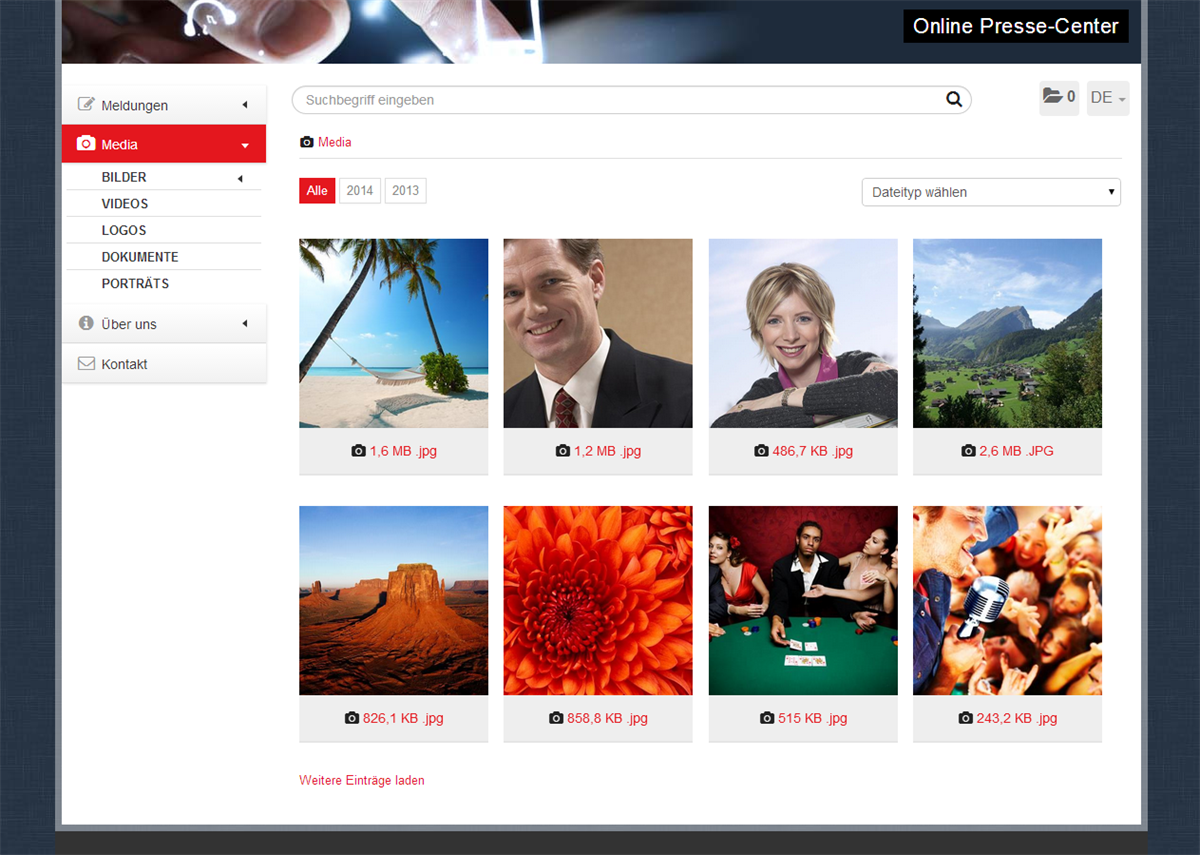The width and height of the screenshot is (1200, 855).
Task: Click the camera icon in Media breadcrumb
Action: [307, 142]
